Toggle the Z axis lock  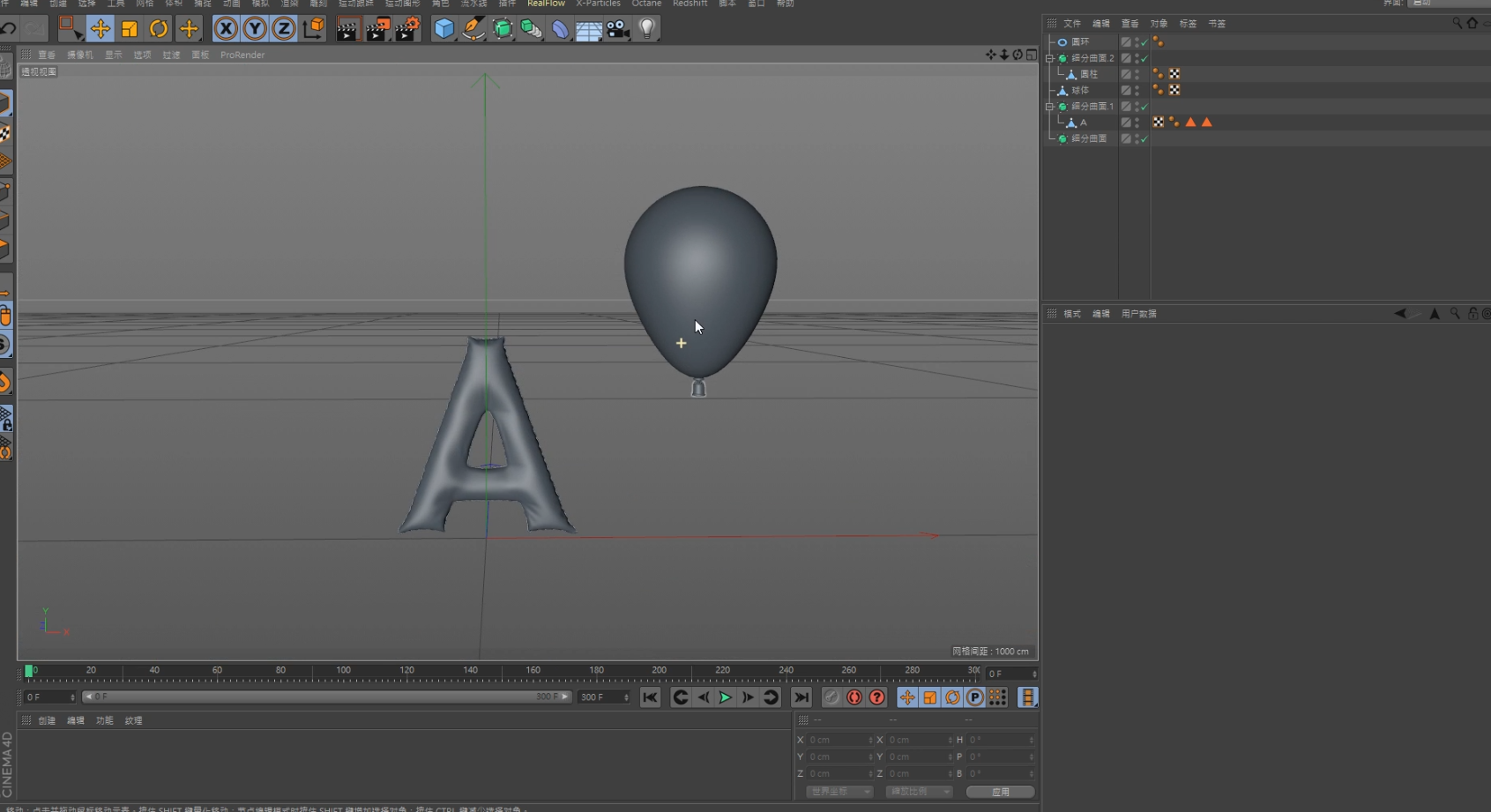pos(284,29)
